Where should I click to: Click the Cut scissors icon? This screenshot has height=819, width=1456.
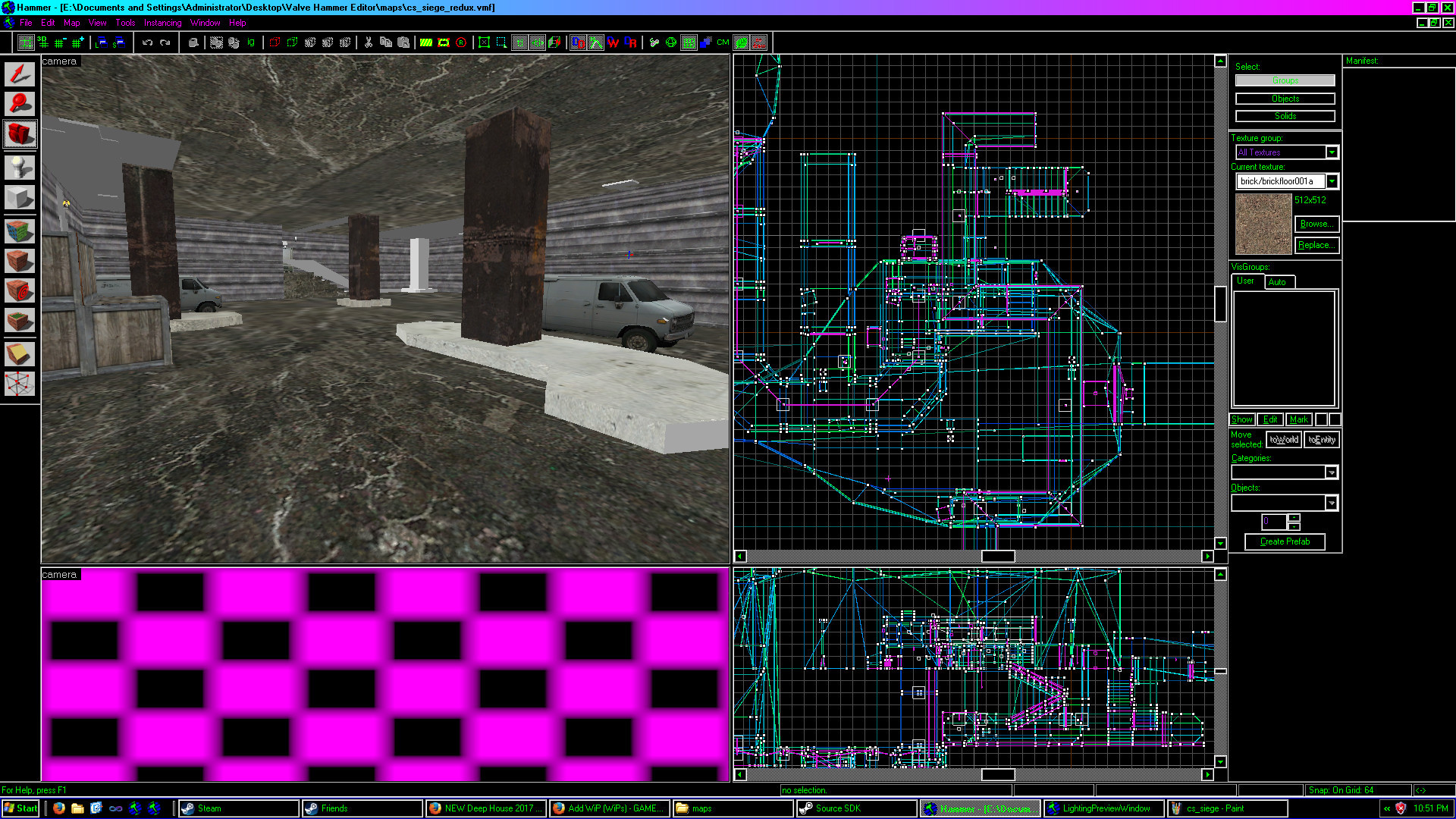tap(369, 42)
